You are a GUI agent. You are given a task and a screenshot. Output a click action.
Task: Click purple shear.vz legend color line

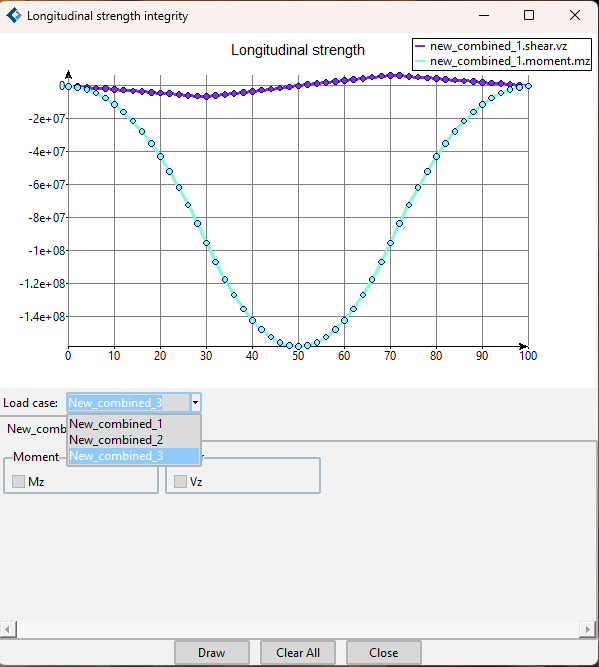(420, 46)
